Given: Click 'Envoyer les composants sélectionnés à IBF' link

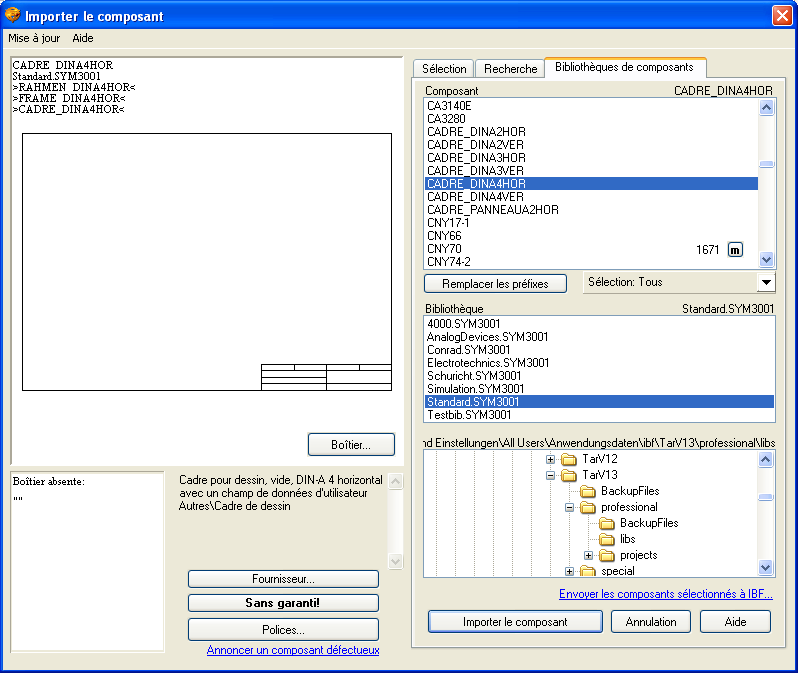Looking at the screenshot, I should [665, 594].
